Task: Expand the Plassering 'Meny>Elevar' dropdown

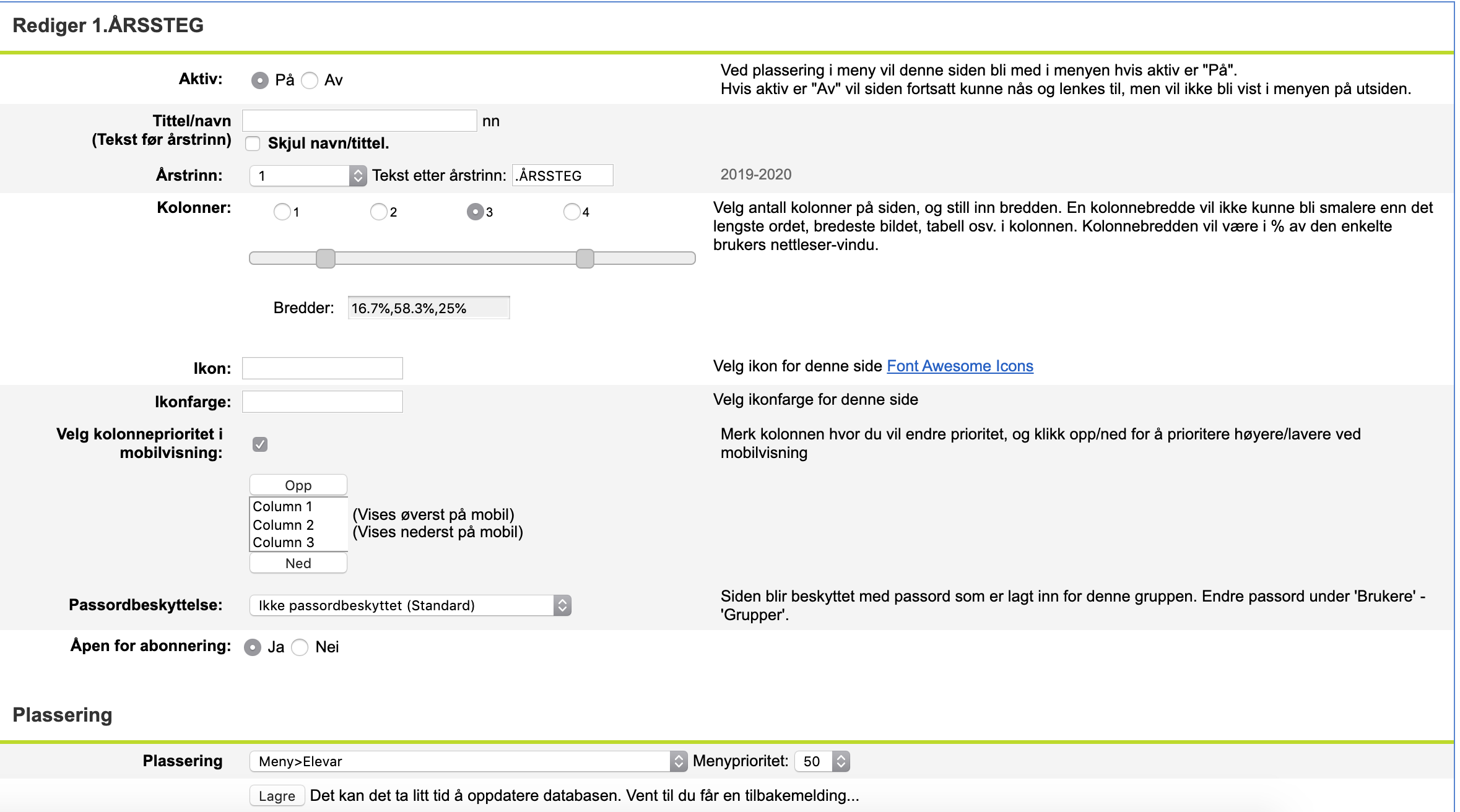Action: [x=468, y=761]
